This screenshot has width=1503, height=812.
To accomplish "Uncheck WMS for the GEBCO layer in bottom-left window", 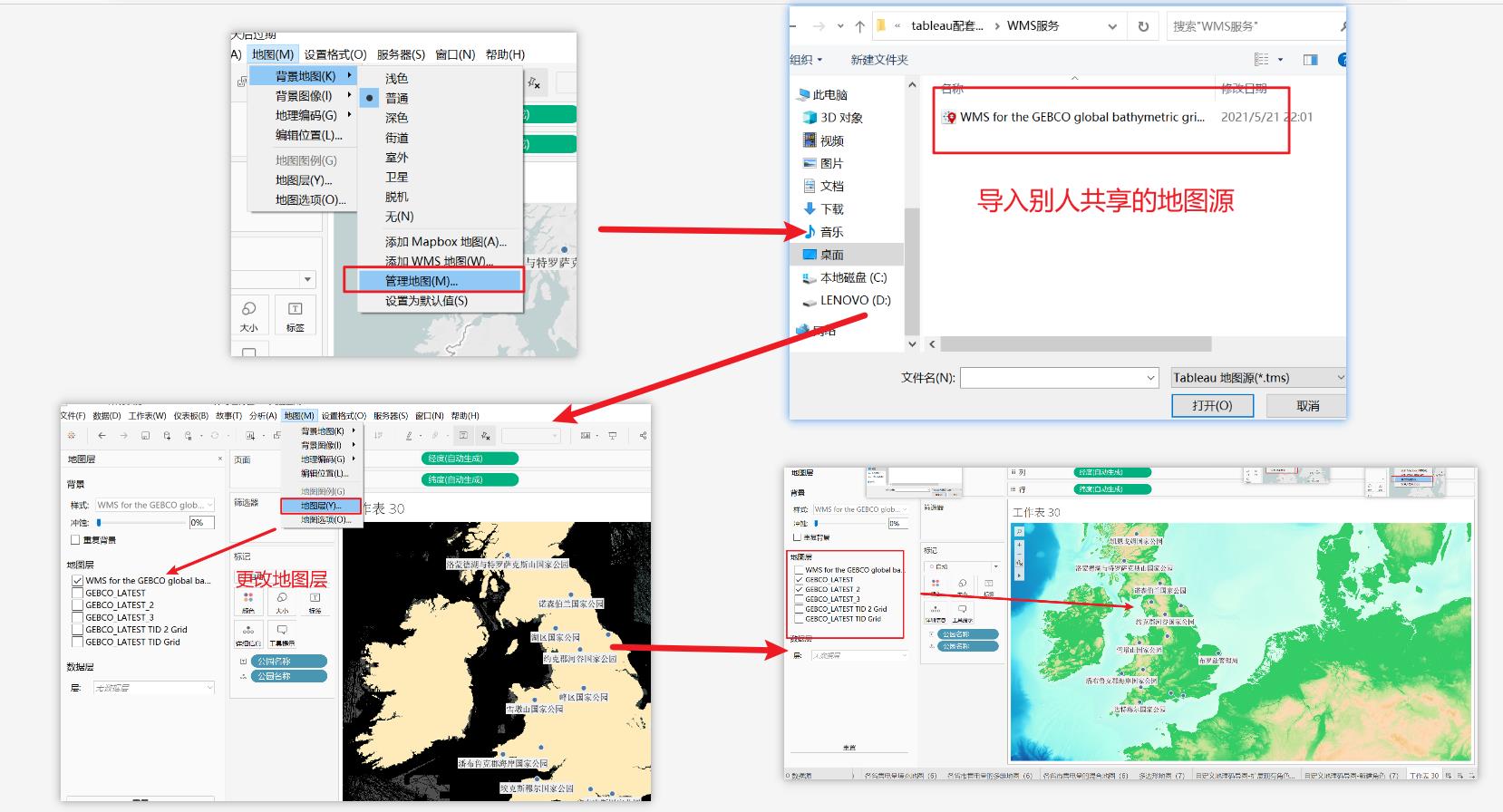I will [77, 581].
